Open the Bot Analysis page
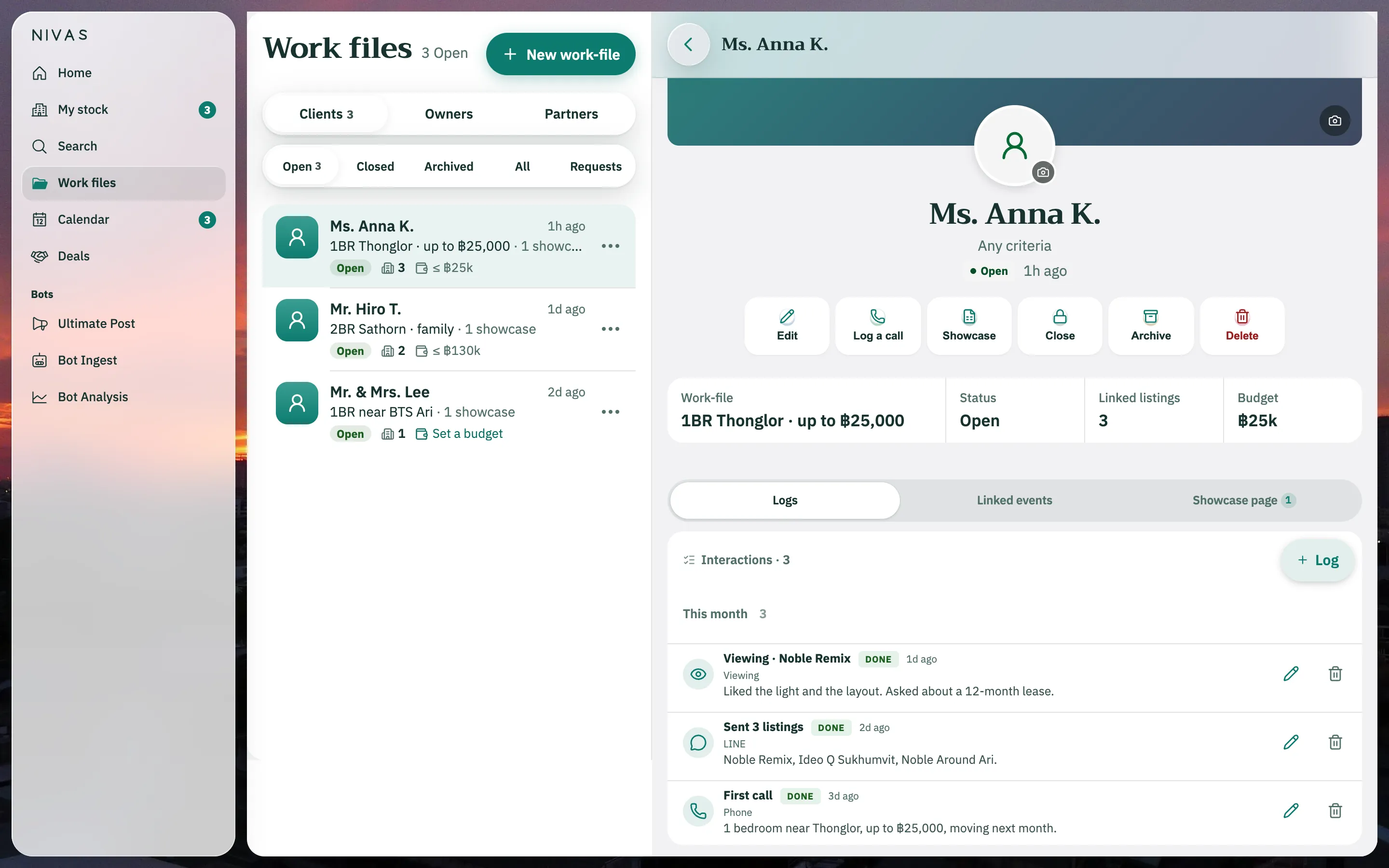The image size is (1389, 868). [x=123, y=397]
